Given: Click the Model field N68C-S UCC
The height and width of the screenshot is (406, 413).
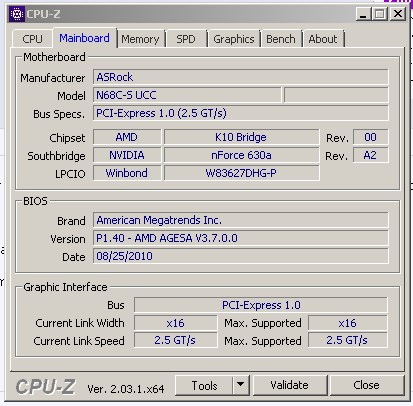Looking at the screenshot, I should (x=187, y=95).
